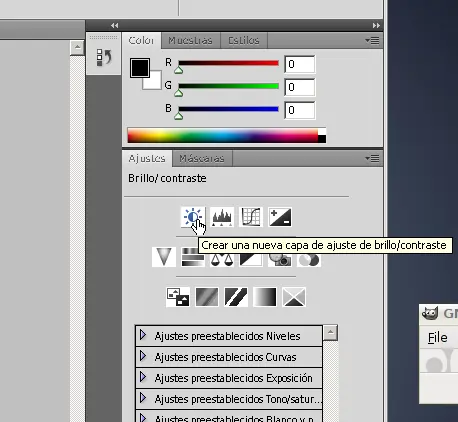
Task: Add a Selective Color adjustment layer
Action: click(x=294, y=297)
